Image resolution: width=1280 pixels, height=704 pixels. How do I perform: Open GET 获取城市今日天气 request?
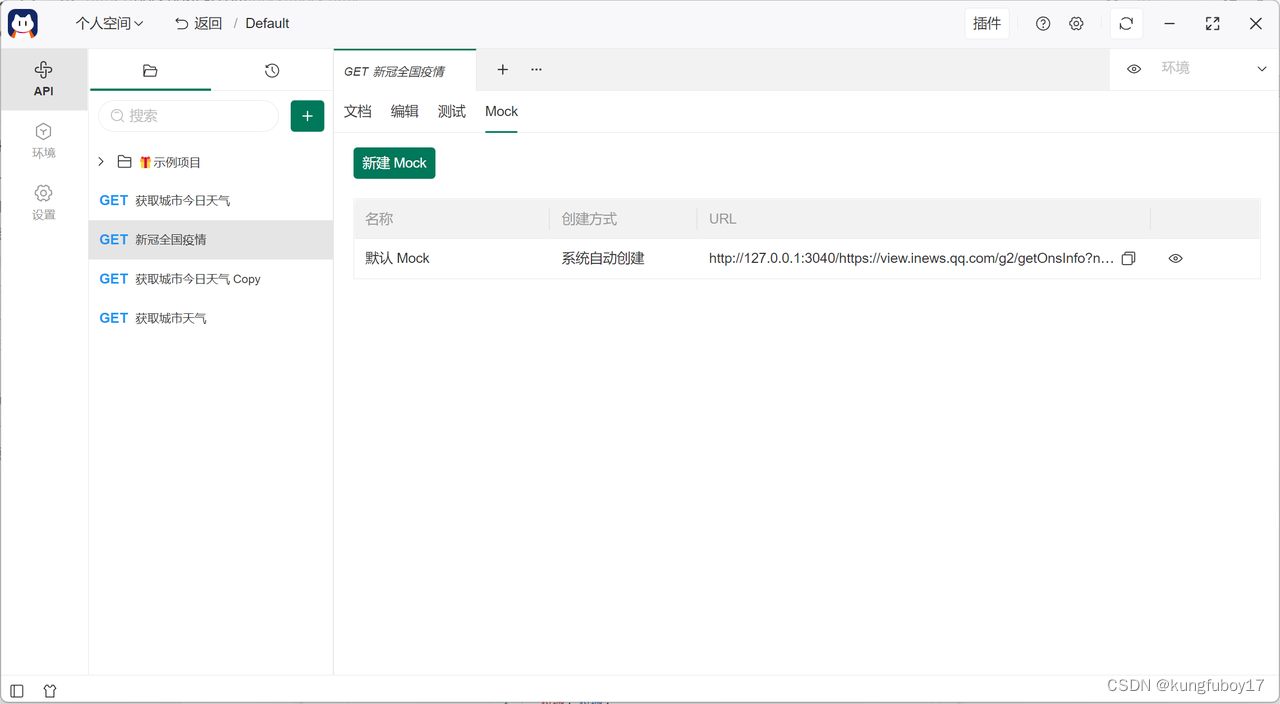[210, 201]
